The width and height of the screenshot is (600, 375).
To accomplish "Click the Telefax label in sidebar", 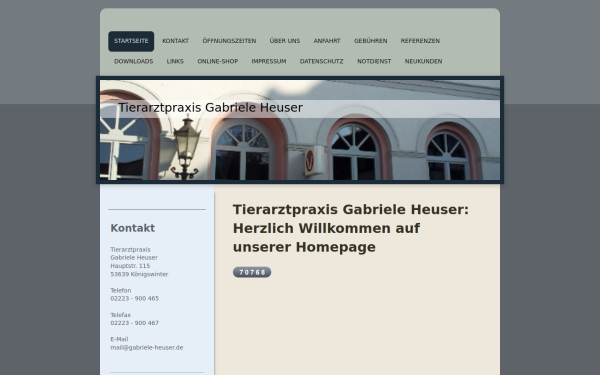I will [x=121, y=315].
